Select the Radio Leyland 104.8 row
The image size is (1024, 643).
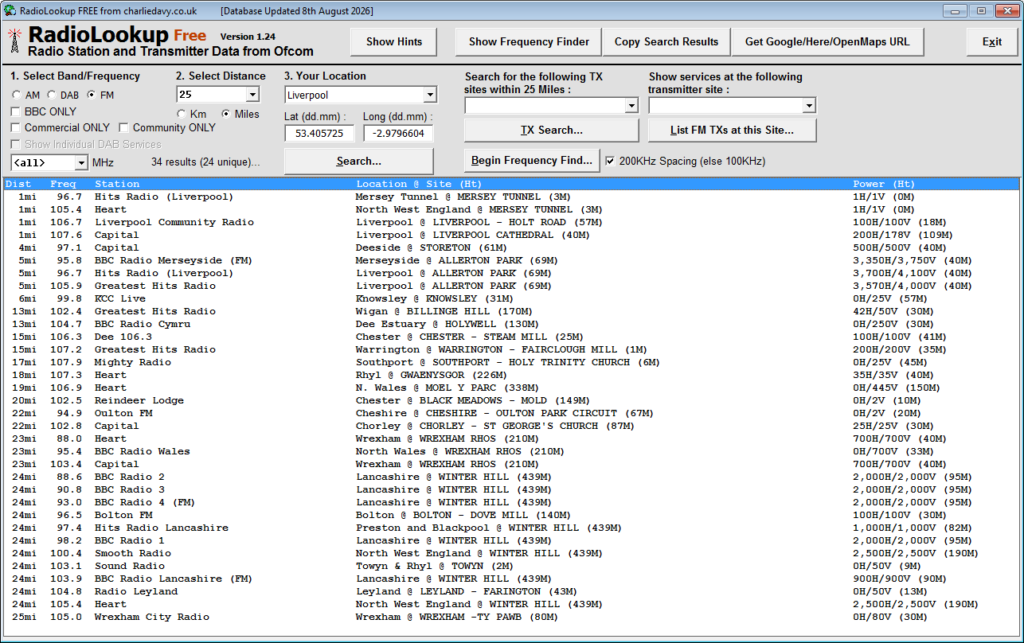[511, 591]
